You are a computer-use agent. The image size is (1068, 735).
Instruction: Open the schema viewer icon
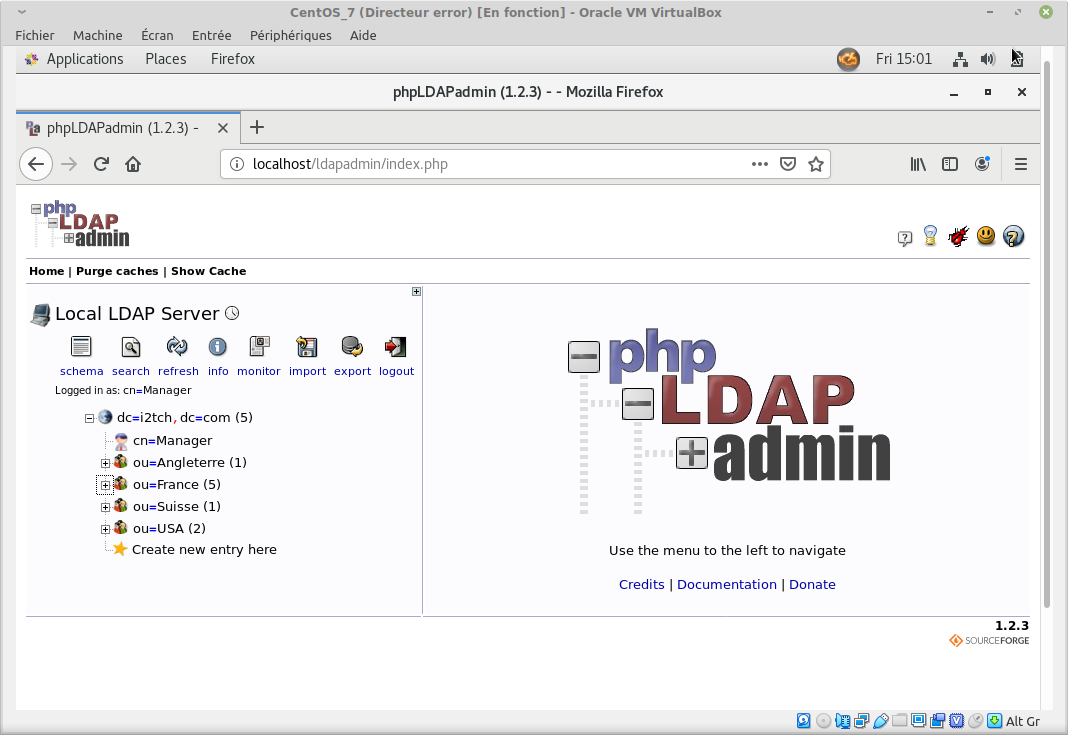(x=81, y=348)
